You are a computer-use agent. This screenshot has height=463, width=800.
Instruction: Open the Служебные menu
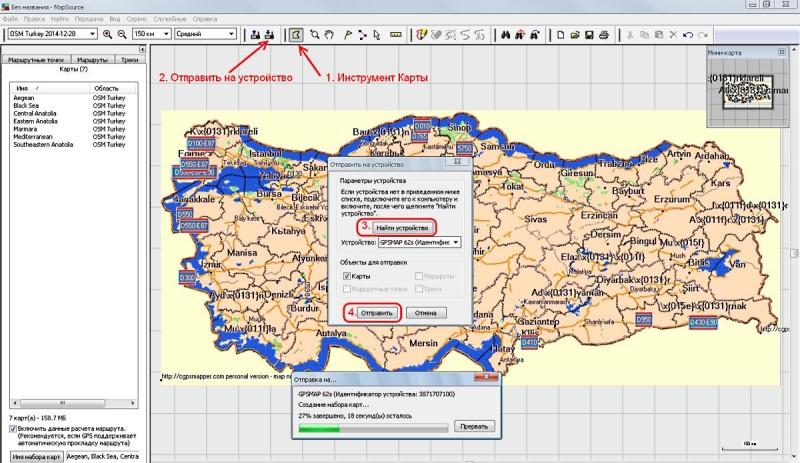[x=170, y=19]
